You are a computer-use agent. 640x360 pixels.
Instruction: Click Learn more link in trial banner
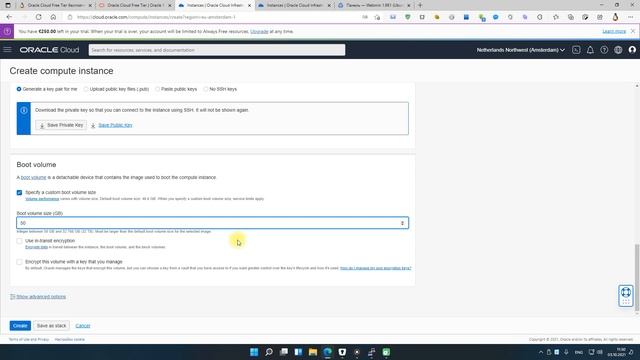pos(614,31)
